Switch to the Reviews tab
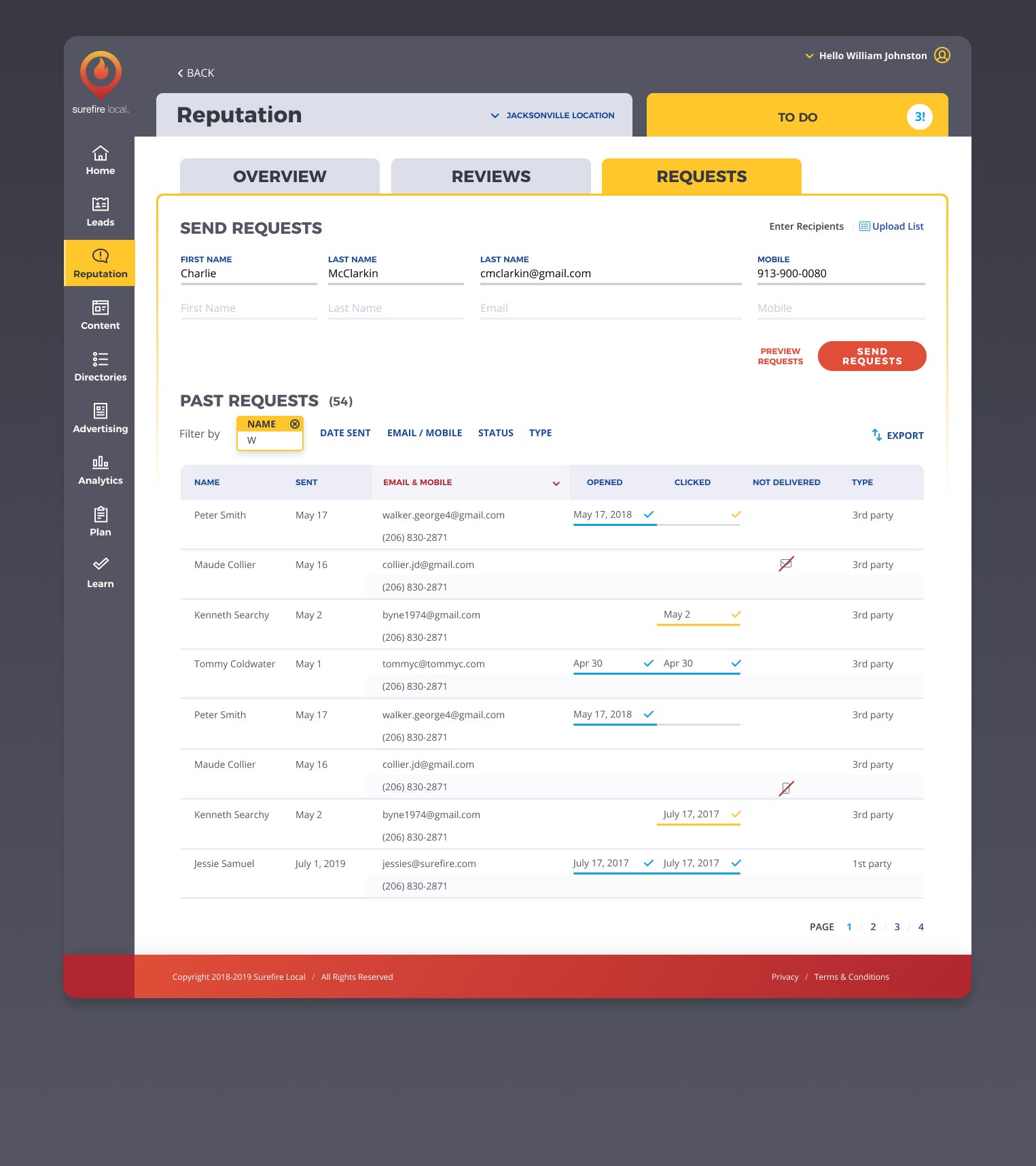Image resolution: width=1036 pixels, height=1166 pixels. coord(490,177)
